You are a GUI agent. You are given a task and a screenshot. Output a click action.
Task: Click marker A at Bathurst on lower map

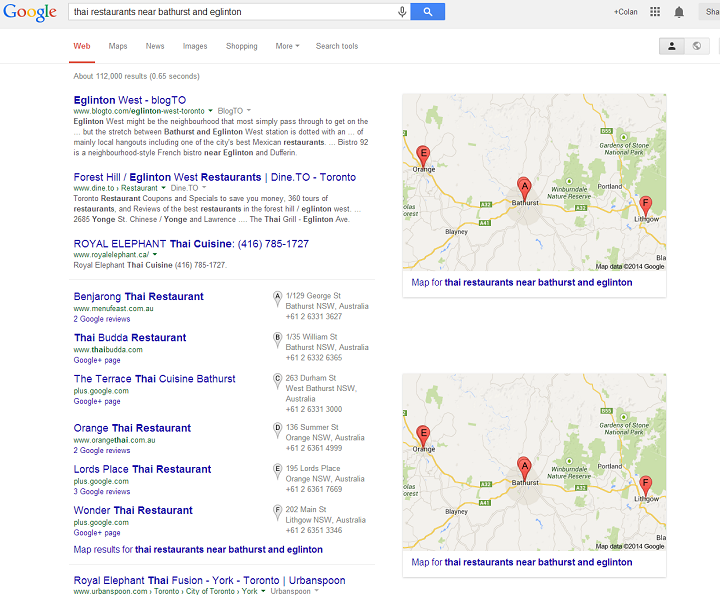coord(524,469)
